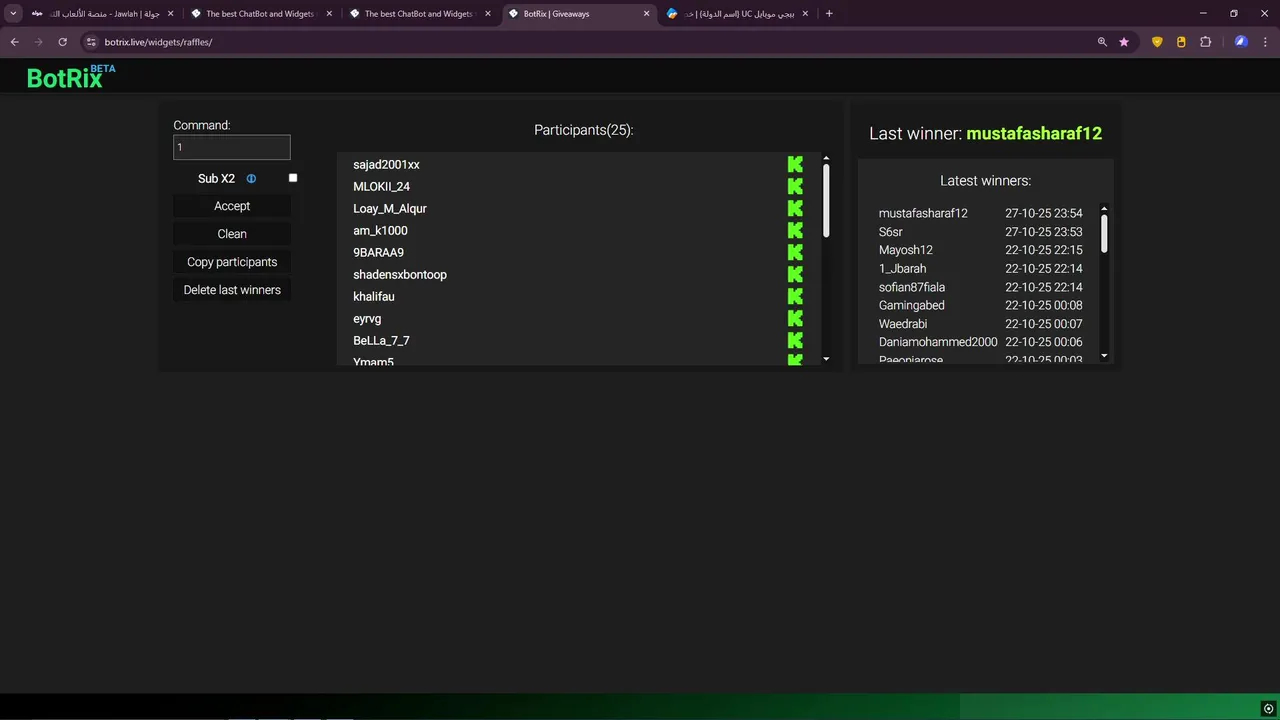Click the circular icon at bottom-right corner
1280x720 pixels.
pos(1268,708)
